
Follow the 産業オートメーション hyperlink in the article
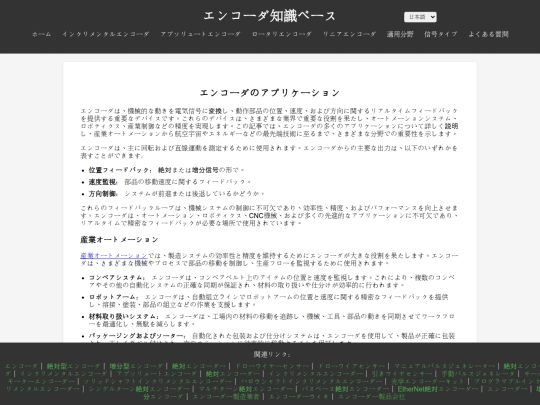click(114, 256)
